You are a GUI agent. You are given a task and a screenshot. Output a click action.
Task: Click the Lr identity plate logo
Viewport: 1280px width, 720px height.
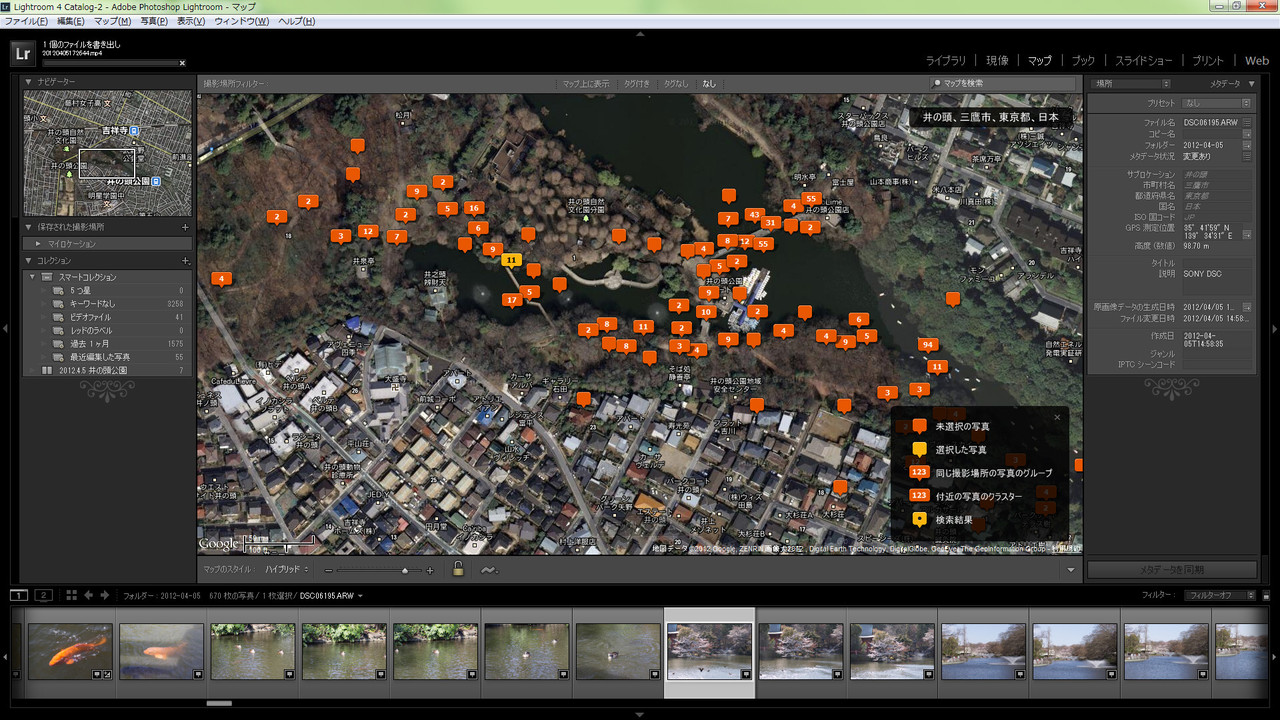click(23, 54)
